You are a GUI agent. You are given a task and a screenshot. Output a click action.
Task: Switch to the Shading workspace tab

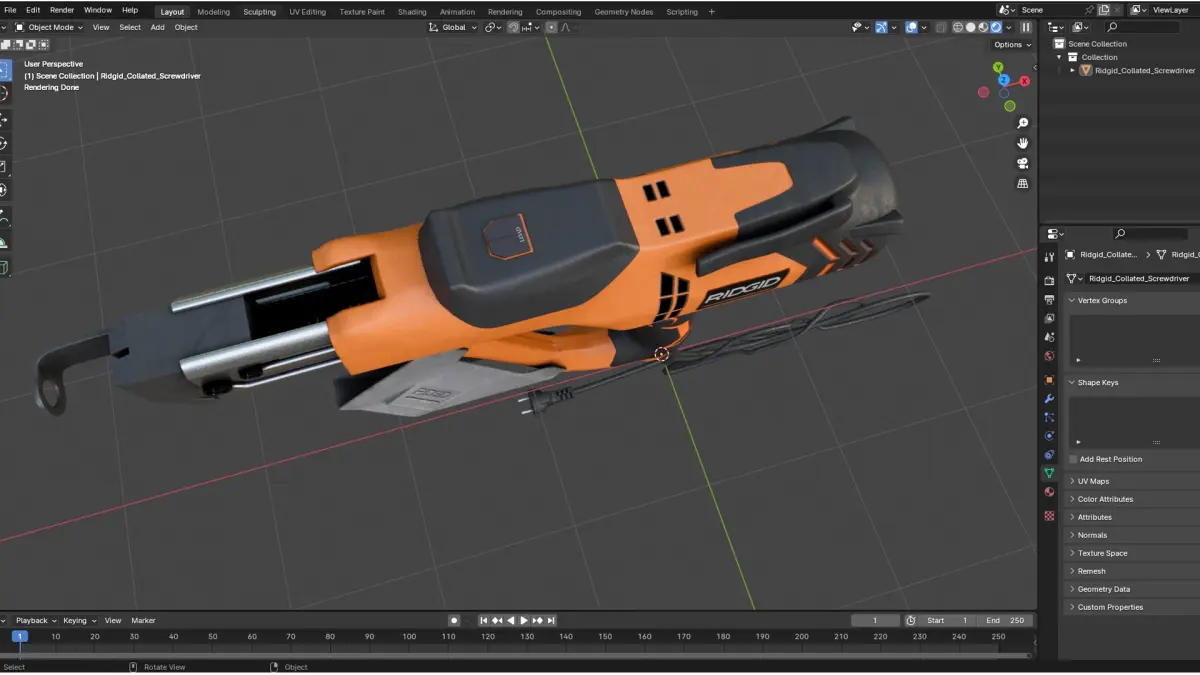[x=412, y=12]
